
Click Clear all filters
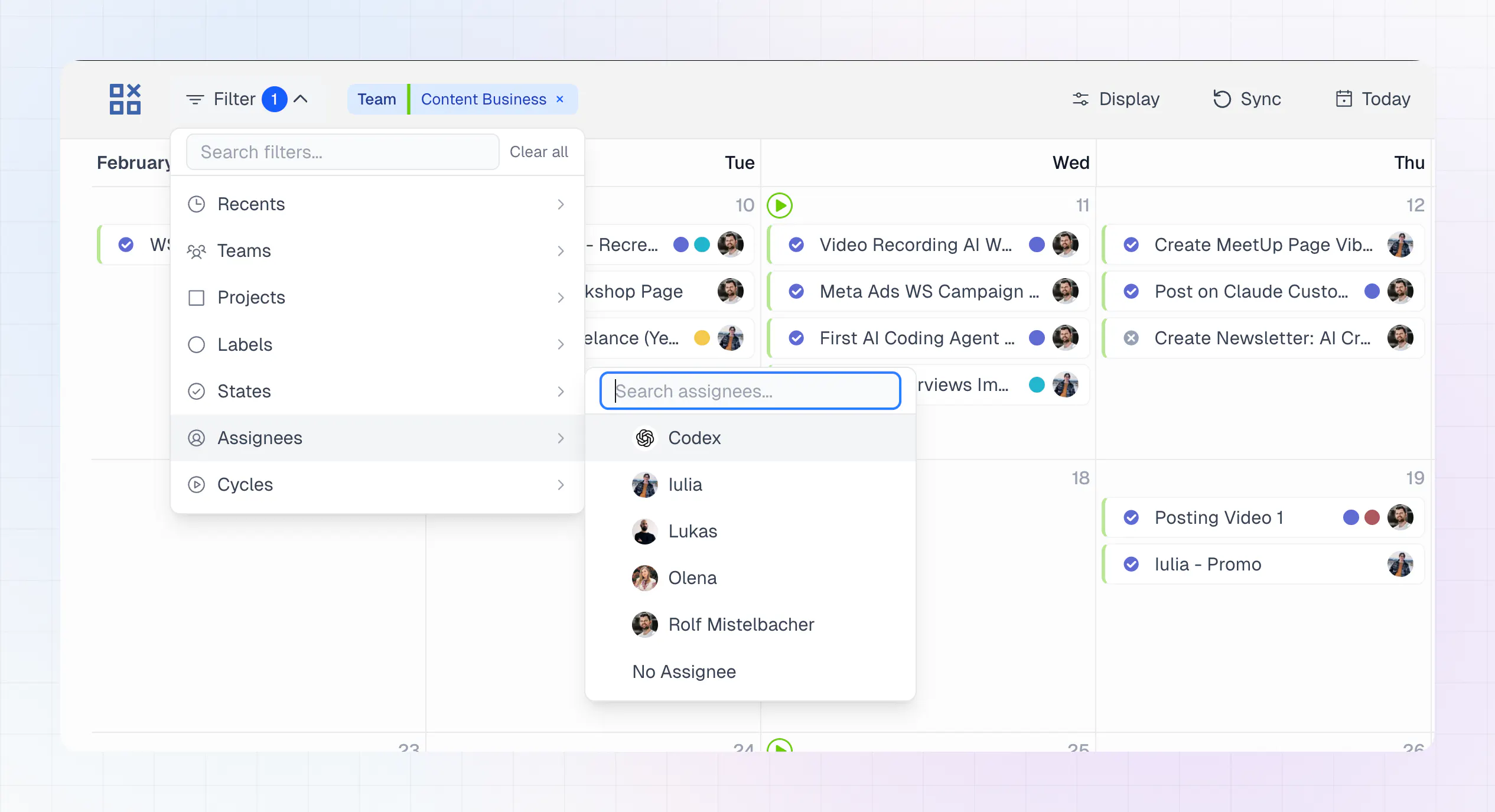click(x=539, y=152)
